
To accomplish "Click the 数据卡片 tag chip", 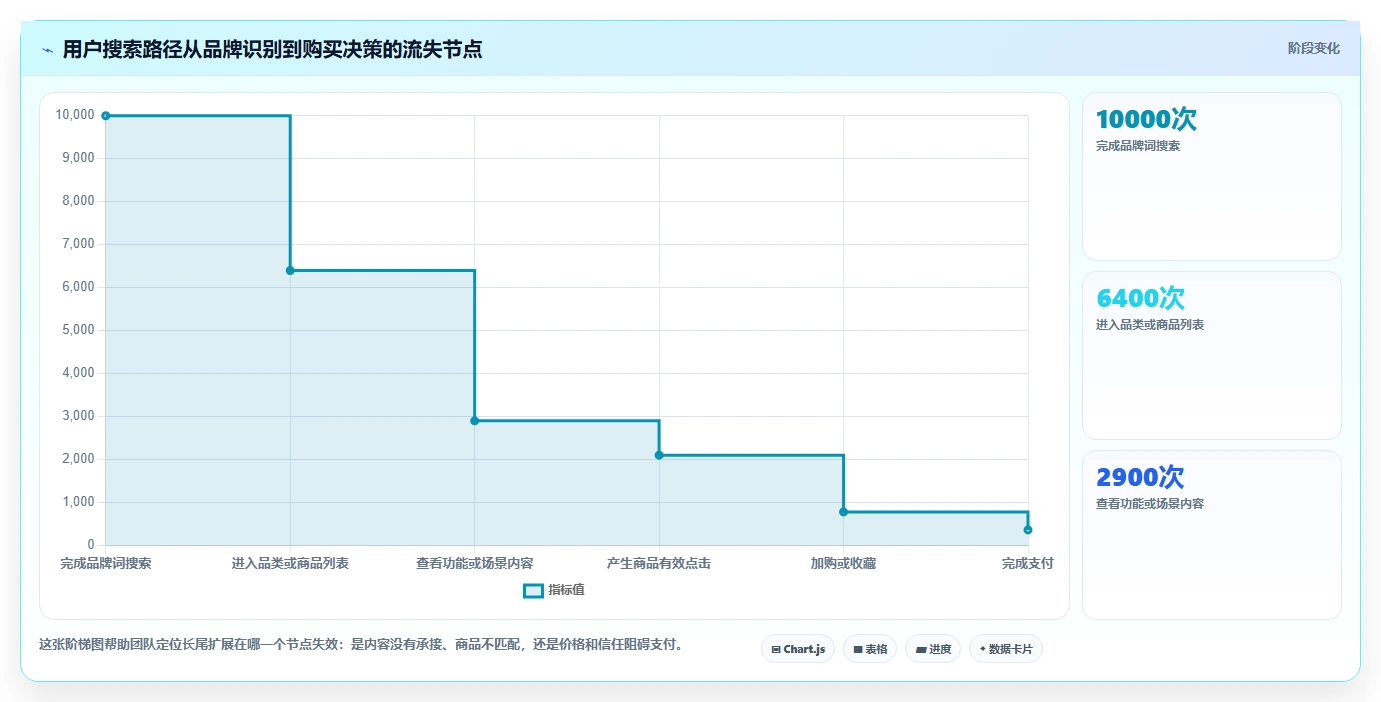I will click(x=1006, y=649).
